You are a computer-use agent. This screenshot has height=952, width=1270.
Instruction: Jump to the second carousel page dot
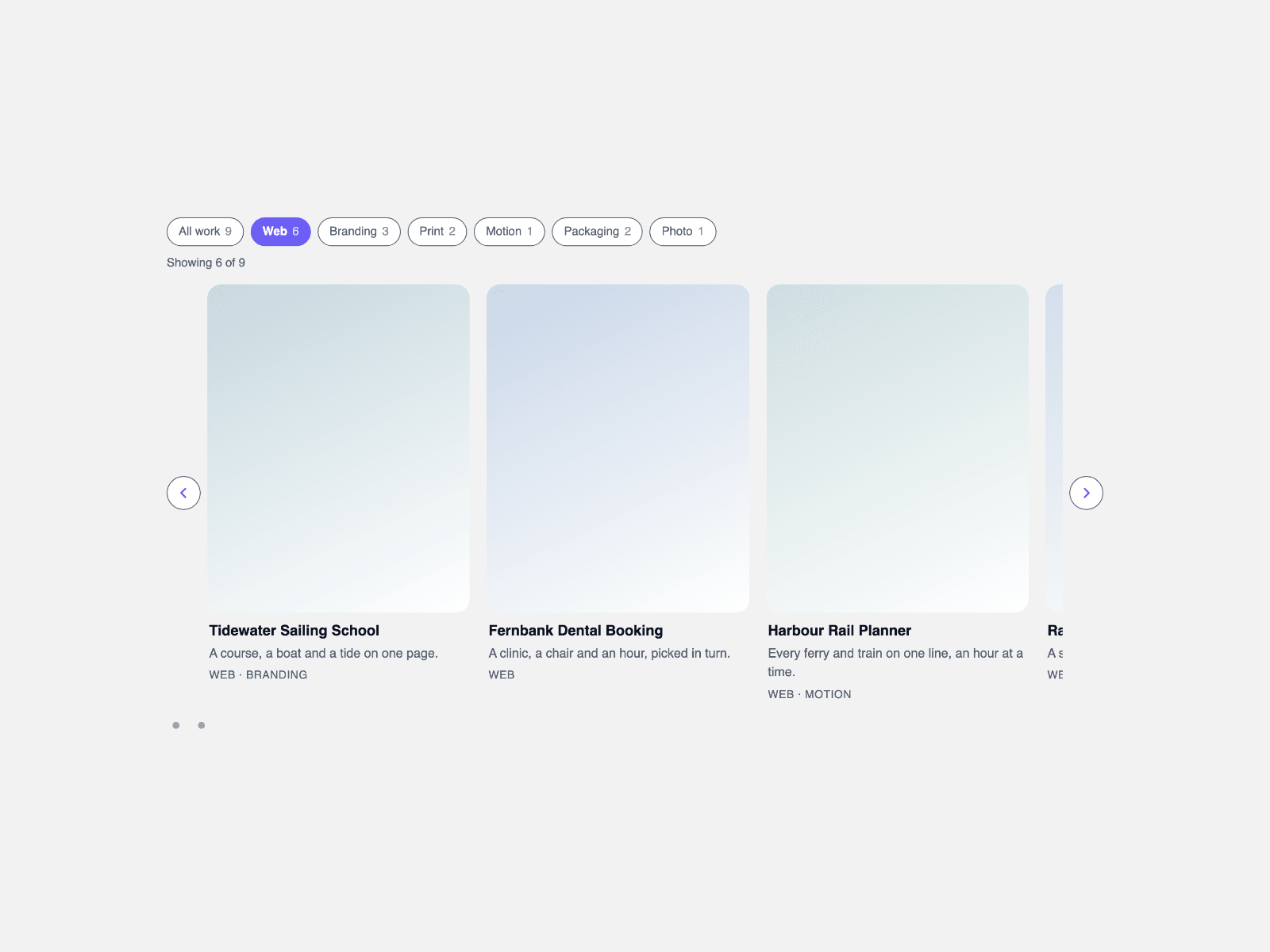(x=202, y=725)
